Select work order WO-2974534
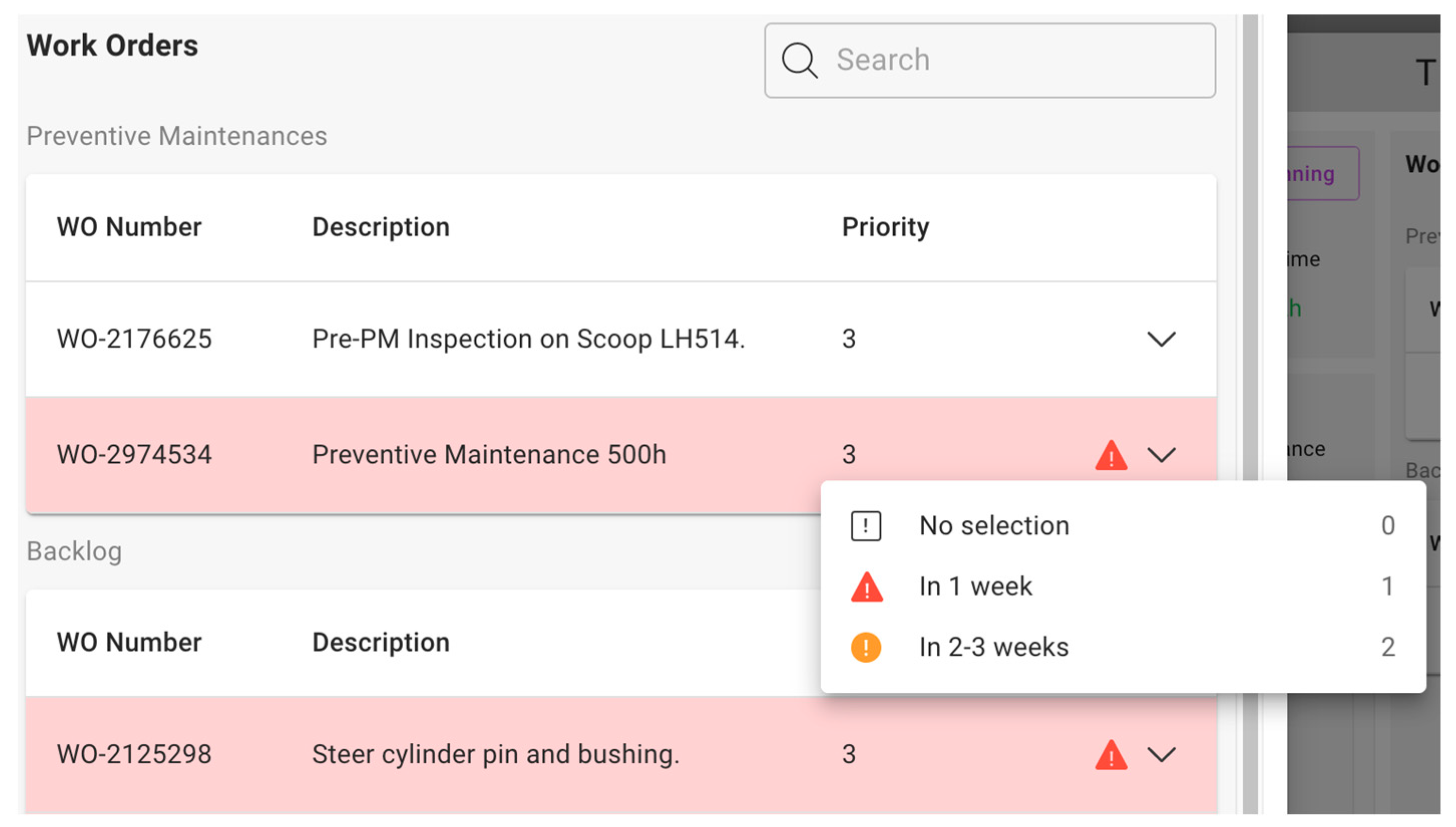 (x=134, y=454)
